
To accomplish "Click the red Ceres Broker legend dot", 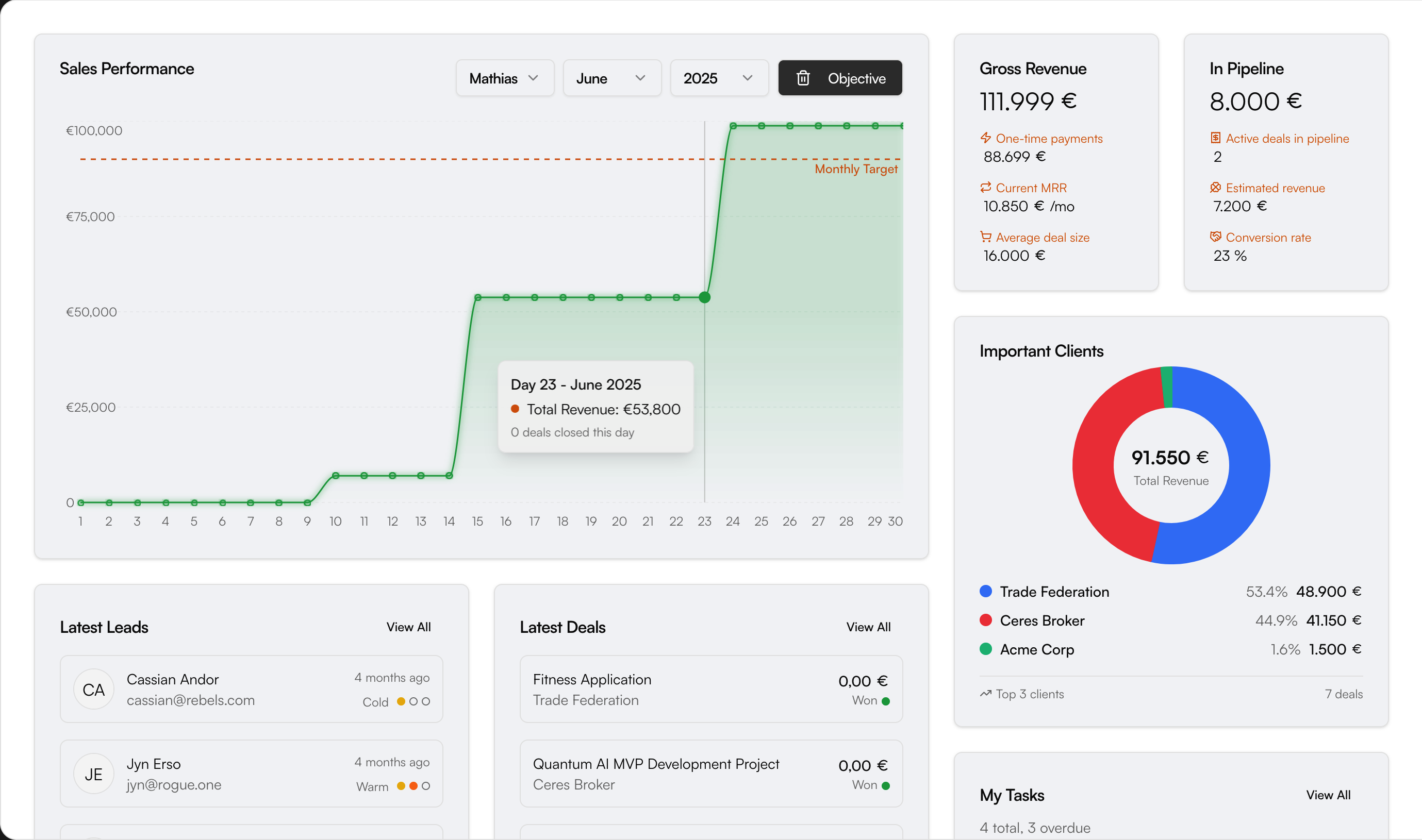I will 985,620.
